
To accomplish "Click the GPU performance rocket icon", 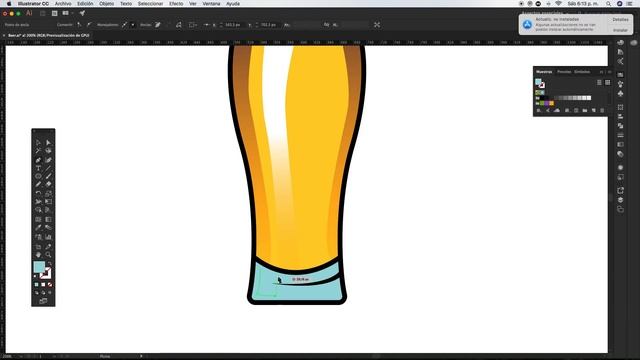I will coord(82,13).
